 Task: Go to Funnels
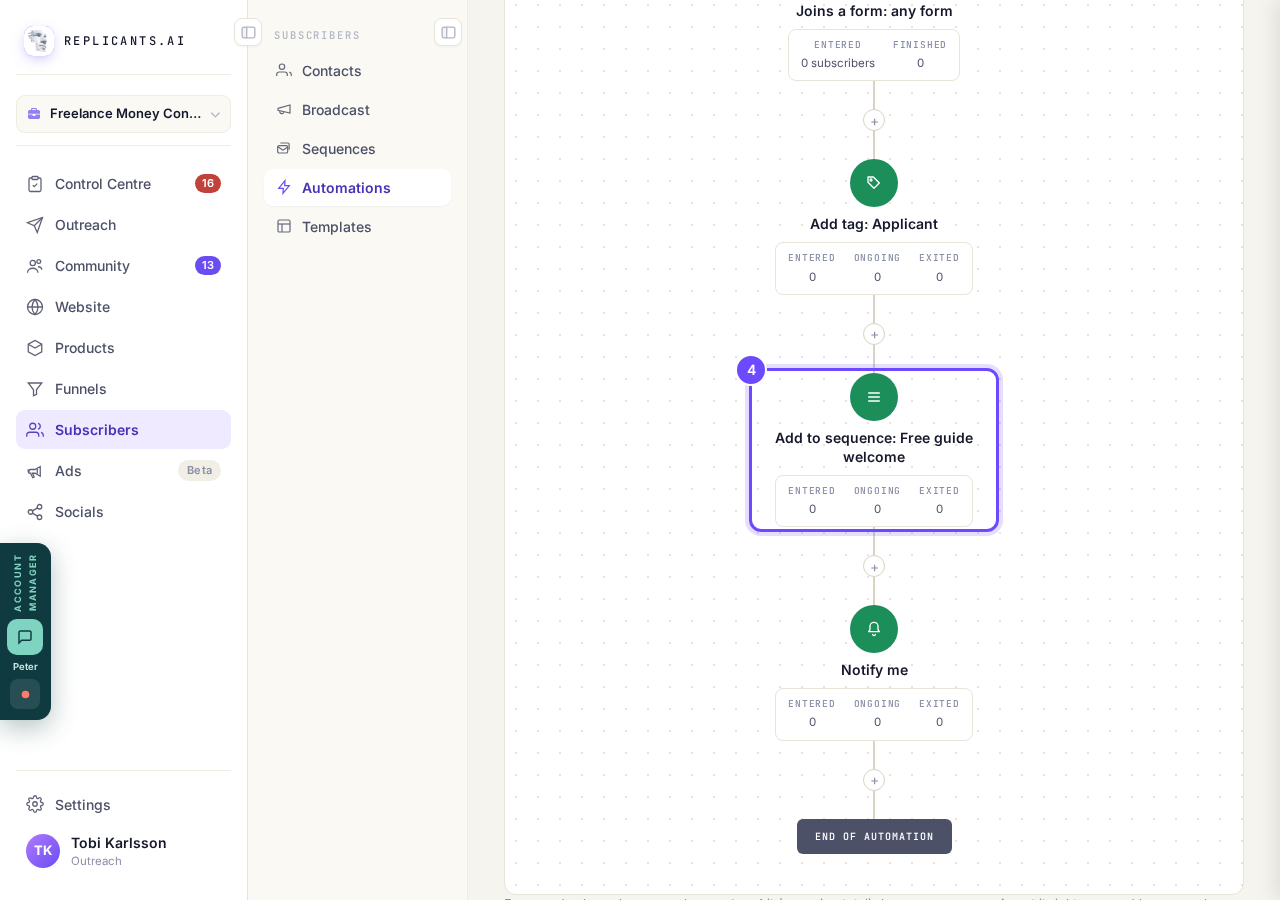(123, 389)
